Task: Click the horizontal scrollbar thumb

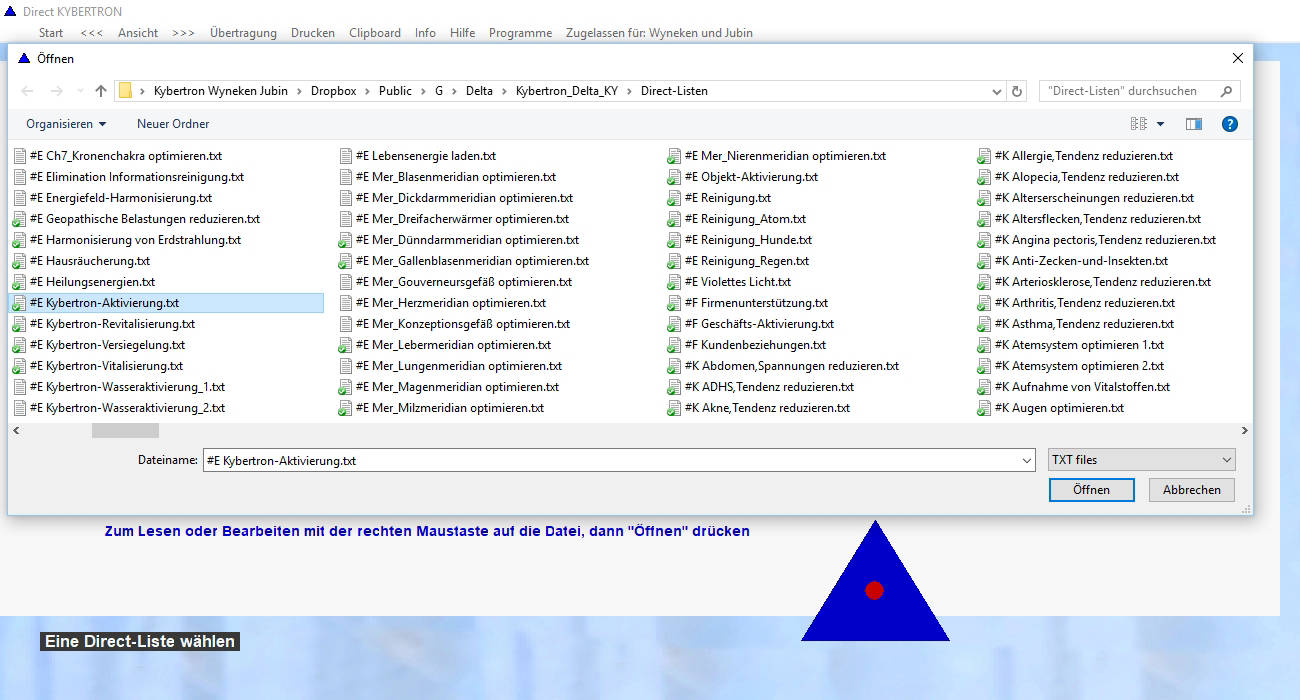Action: point(125,431)
